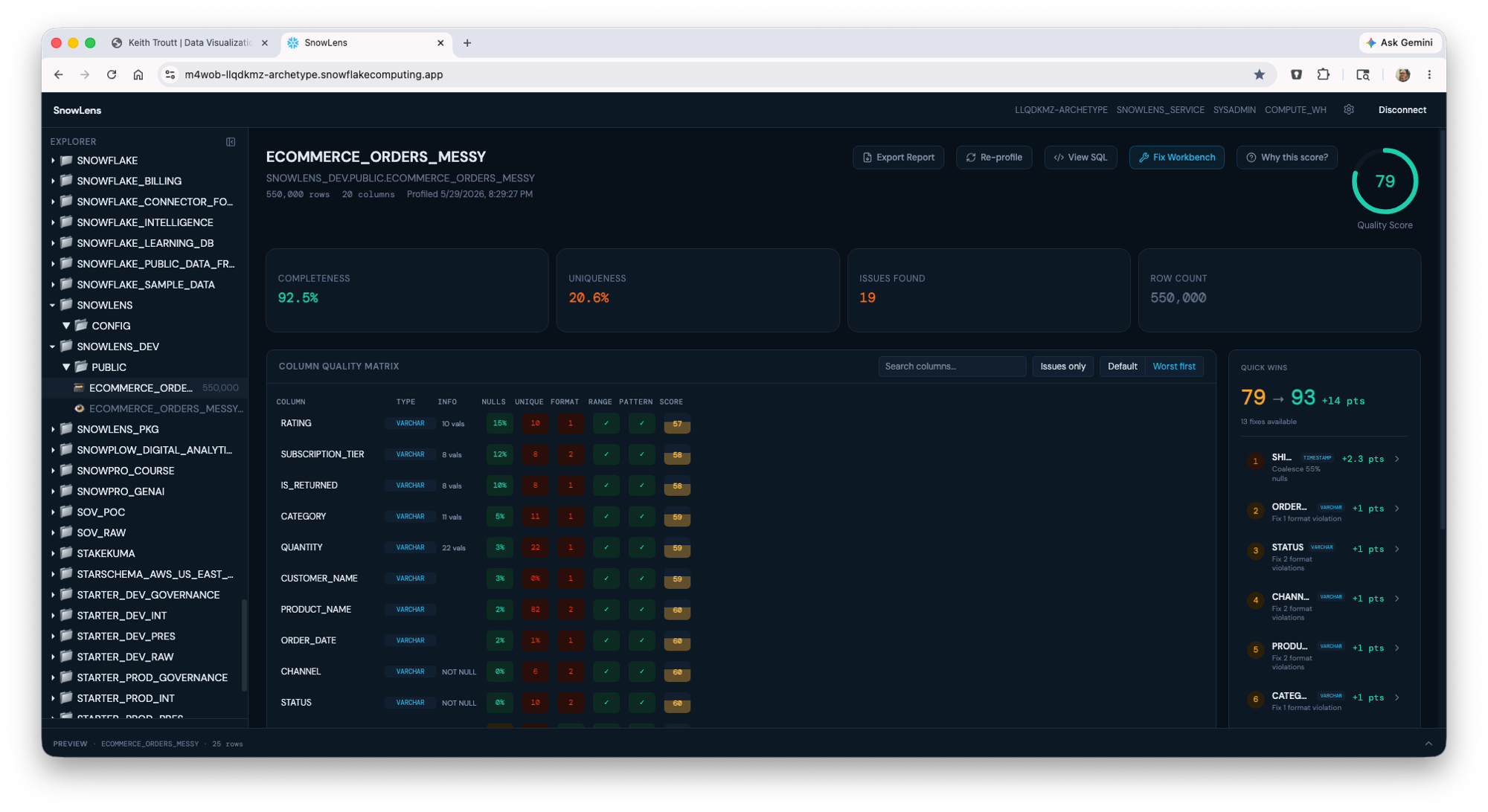Expand the STAKEKUMA database node
The height and width of the screenshot is (812, 1488).
tap(53, 553)
